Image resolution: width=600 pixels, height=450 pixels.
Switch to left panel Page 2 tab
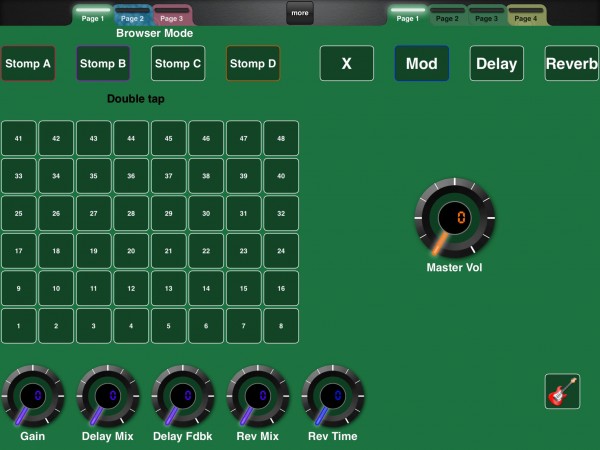click(x=132, y=15)
